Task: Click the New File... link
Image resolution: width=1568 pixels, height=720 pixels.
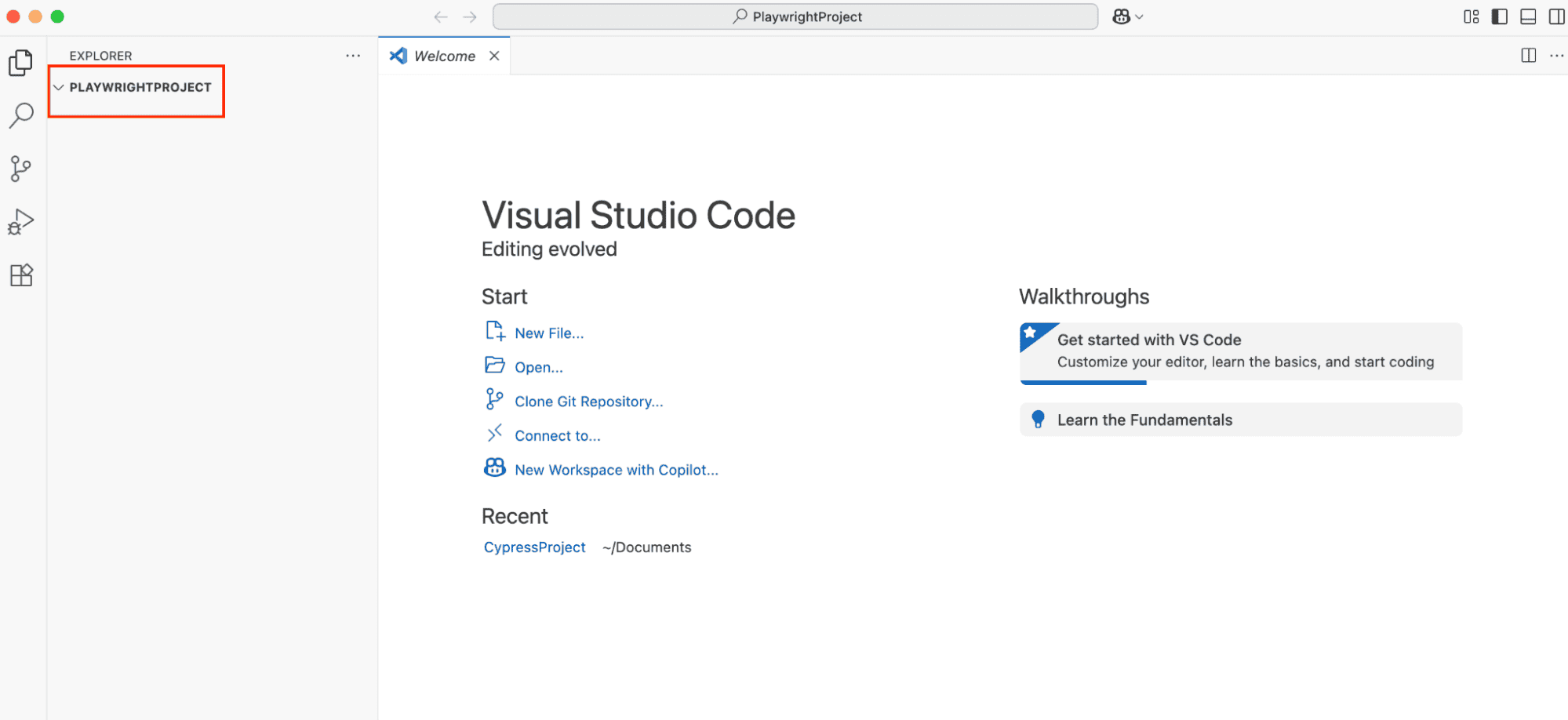Action: pyautogui.click(x=548, y=333)
